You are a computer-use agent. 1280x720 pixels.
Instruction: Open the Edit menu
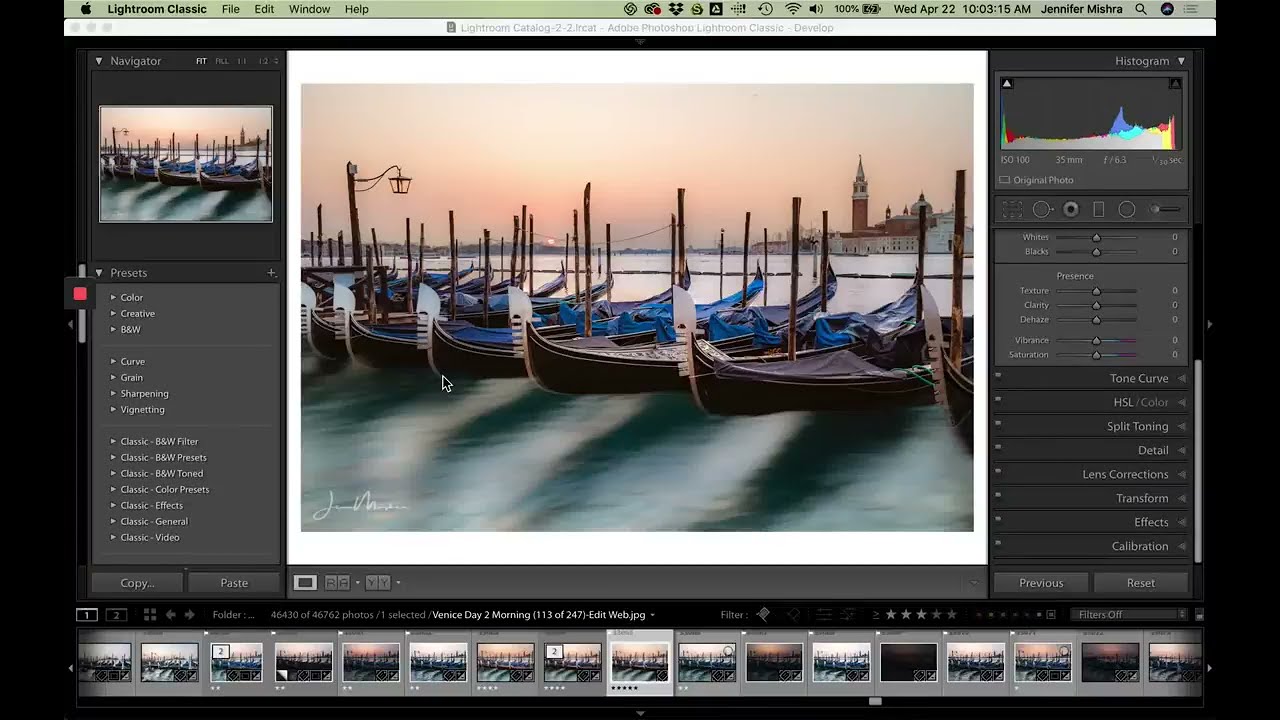[x=264, y=9]
